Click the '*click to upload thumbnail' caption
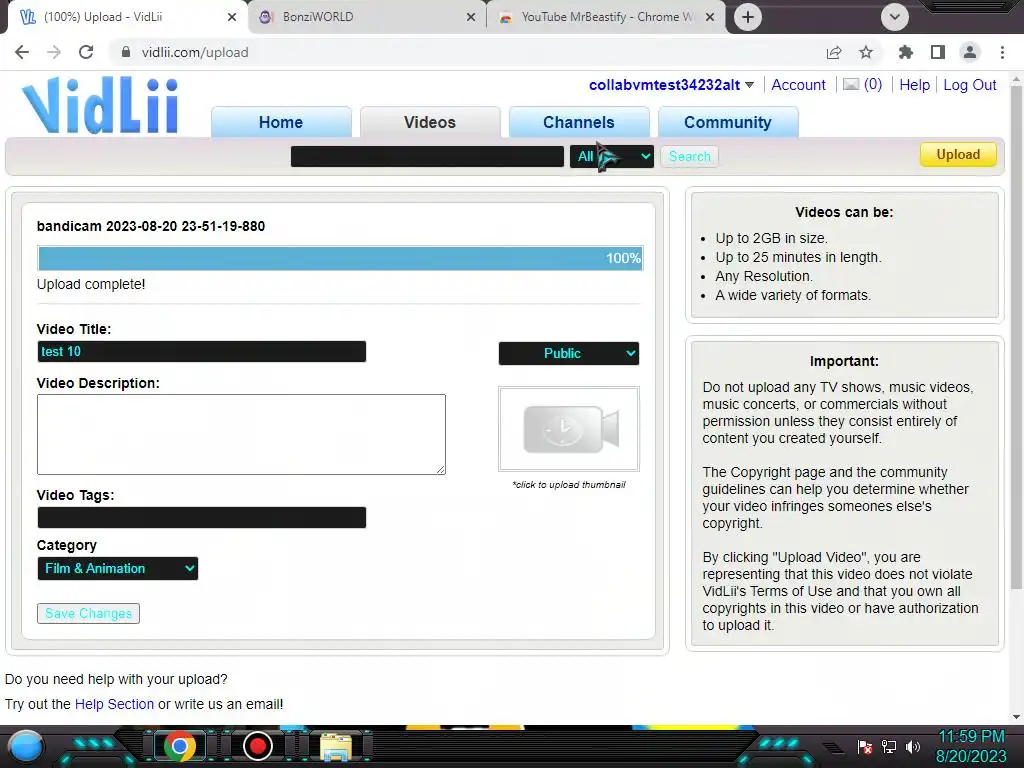The height and width of the screenshot is (768, 1024). tap(569, 485)
